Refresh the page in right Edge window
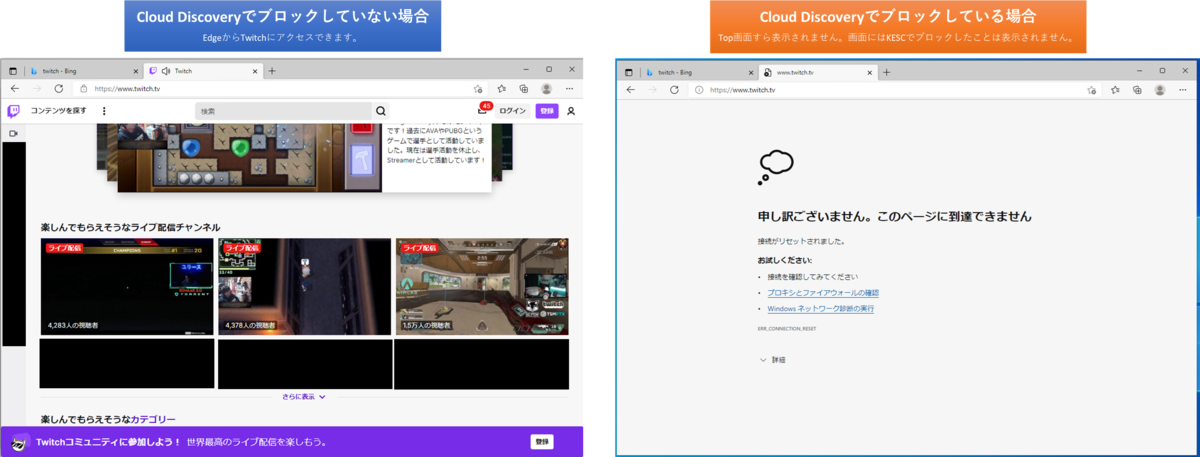Viewport: 1200px width, 457px height. click(x=674, y=90)
